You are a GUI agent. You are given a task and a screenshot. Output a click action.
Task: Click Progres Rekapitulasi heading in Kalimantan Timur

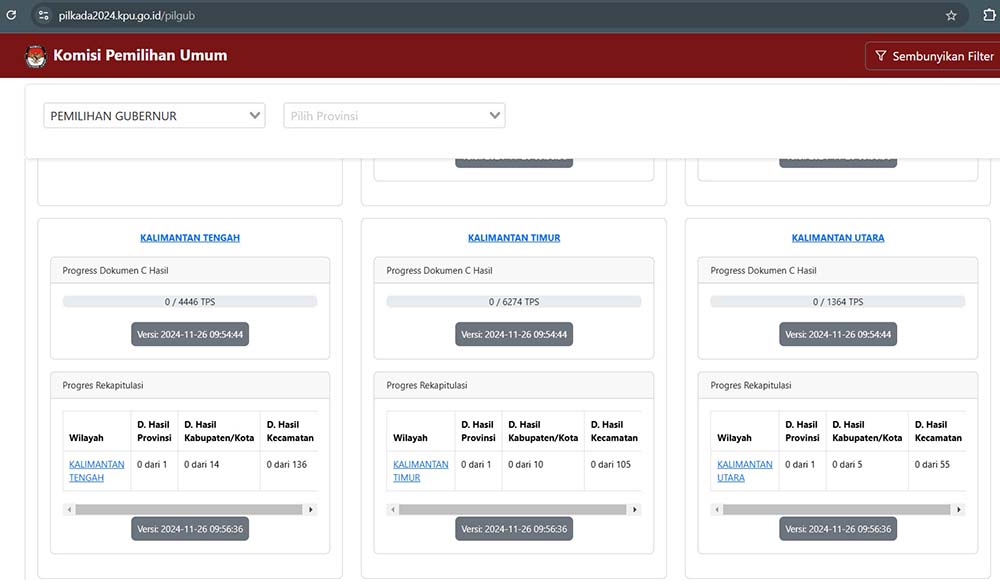tap(427, 385)
